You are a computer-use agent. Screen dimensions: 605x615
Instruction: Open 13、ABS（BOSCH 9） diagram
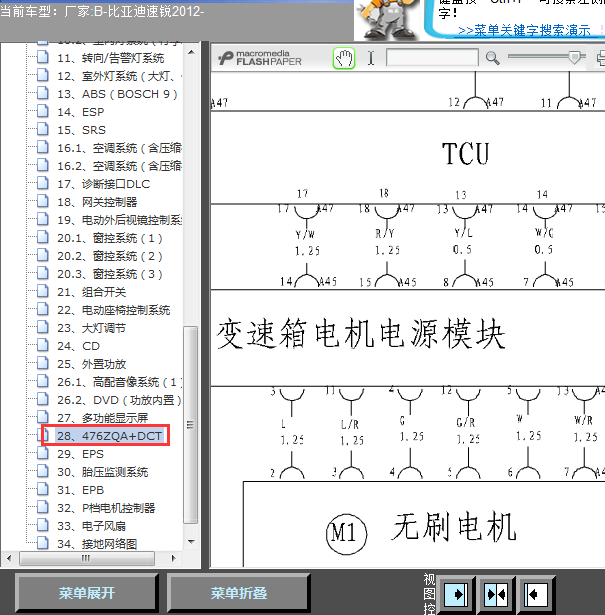[117, 94]
